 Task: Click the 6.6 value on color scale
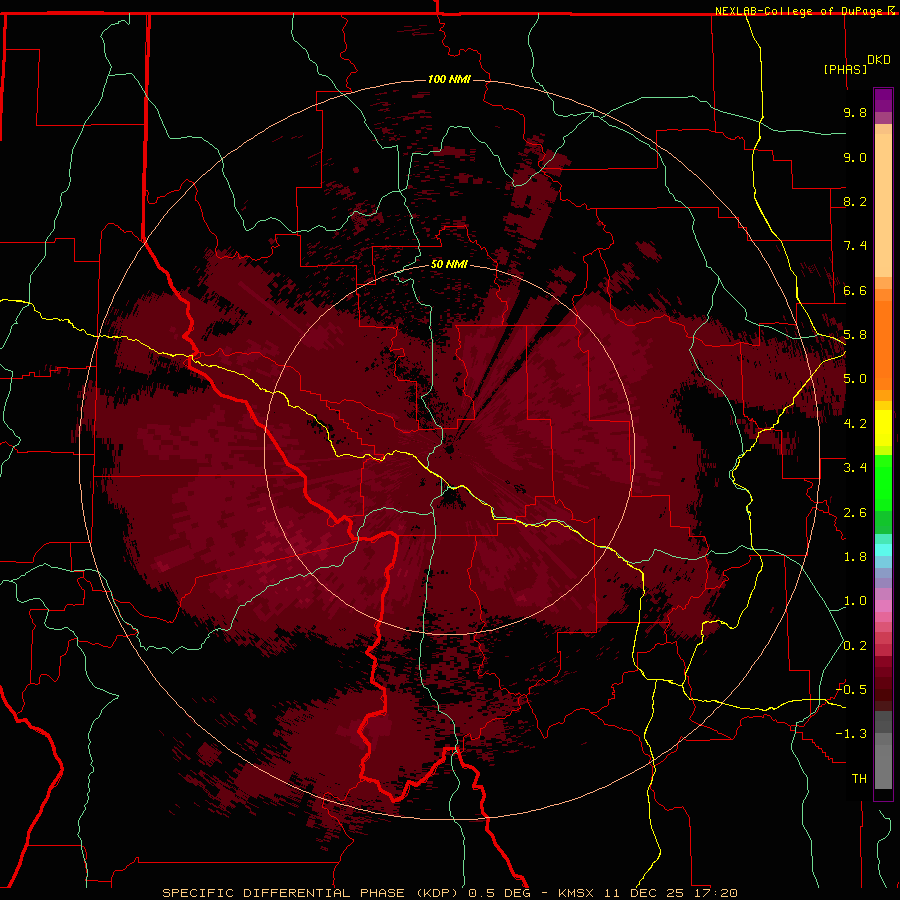pos(855,290)
